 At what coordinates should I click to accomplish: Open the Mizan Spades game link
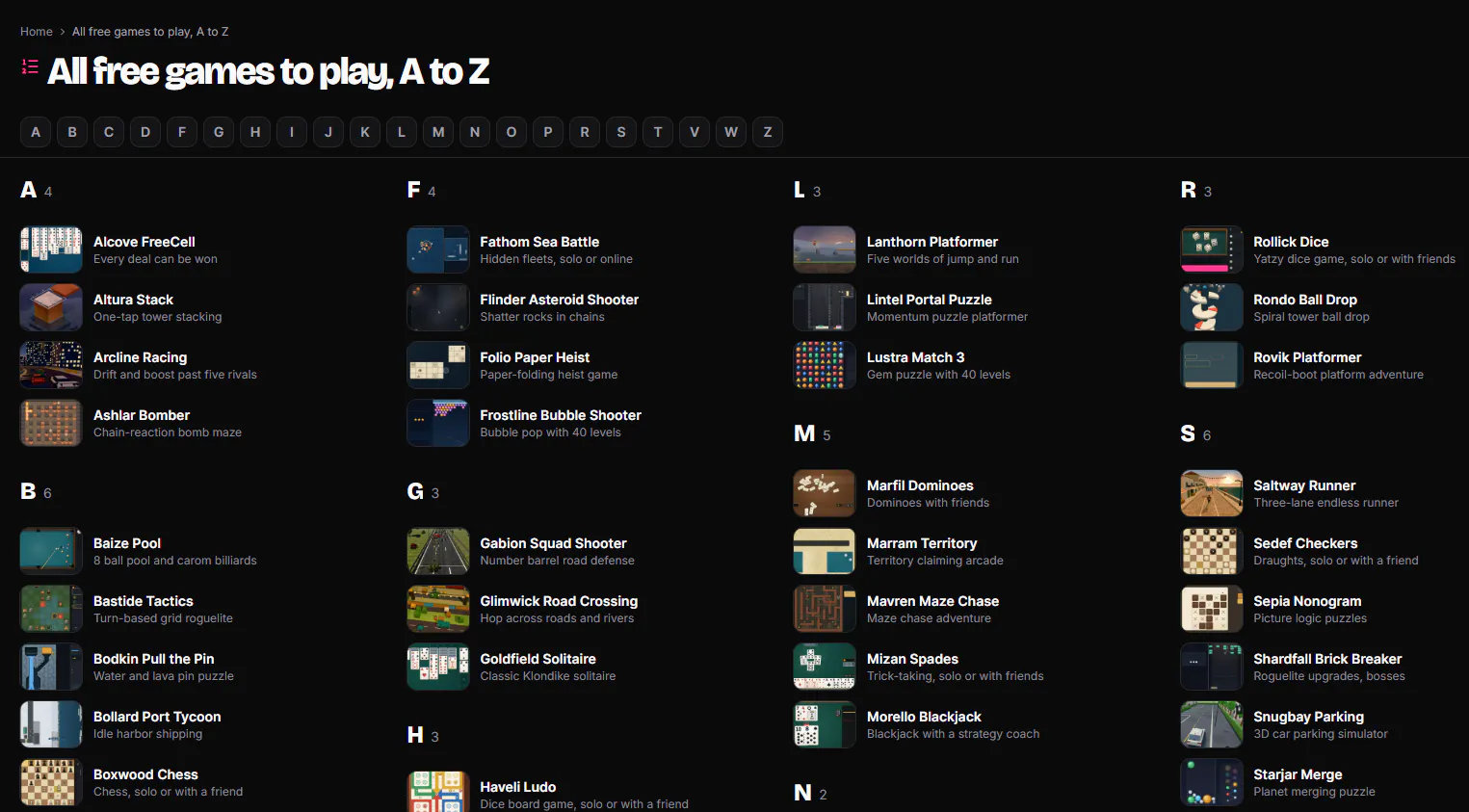click(913, 659)
